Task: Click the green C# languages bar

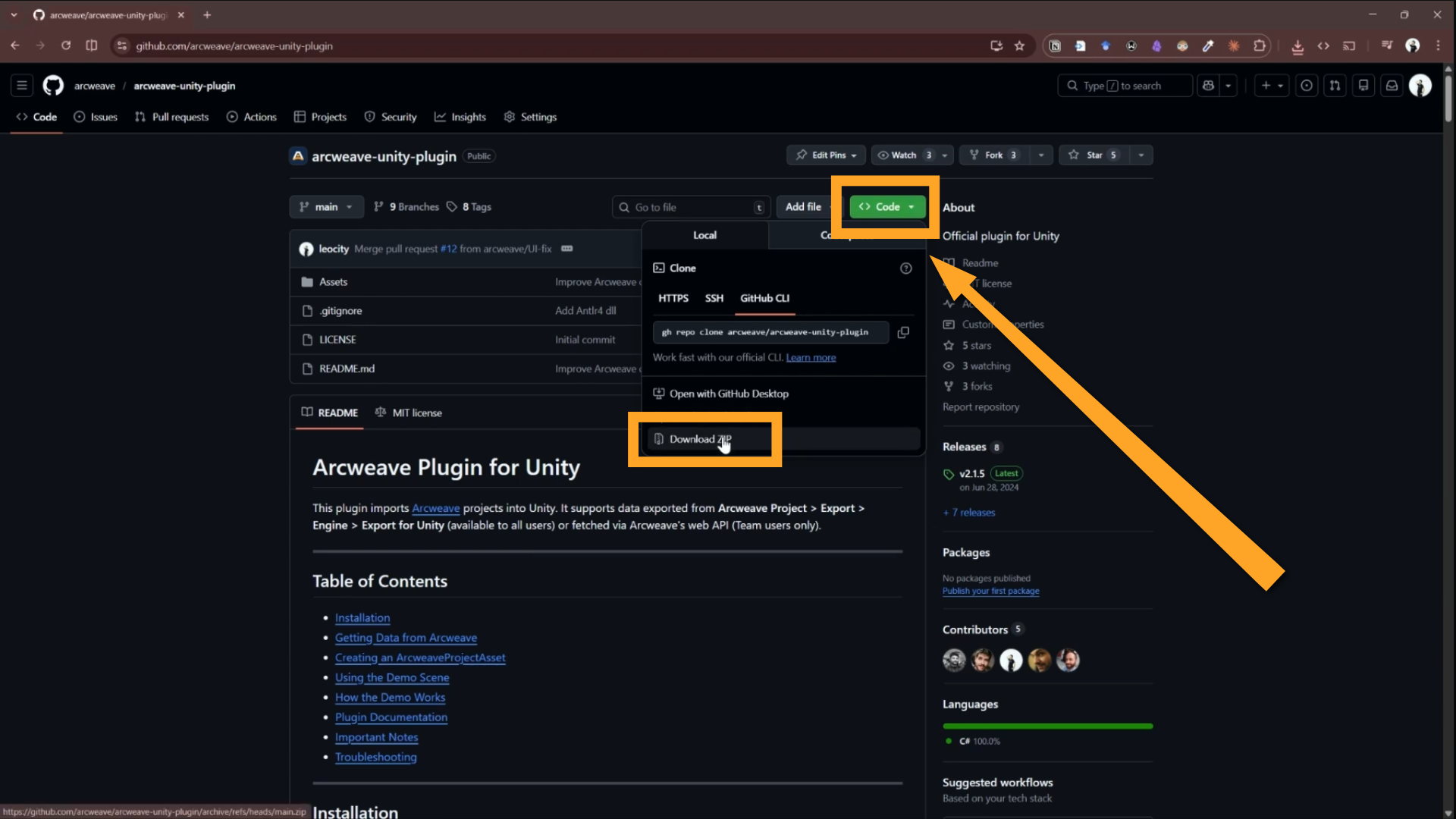Action: (1047, 726)
